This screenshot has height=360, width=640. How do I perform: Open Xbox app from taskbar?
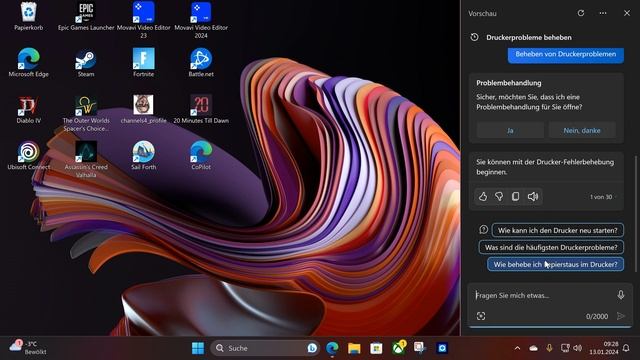399,348
